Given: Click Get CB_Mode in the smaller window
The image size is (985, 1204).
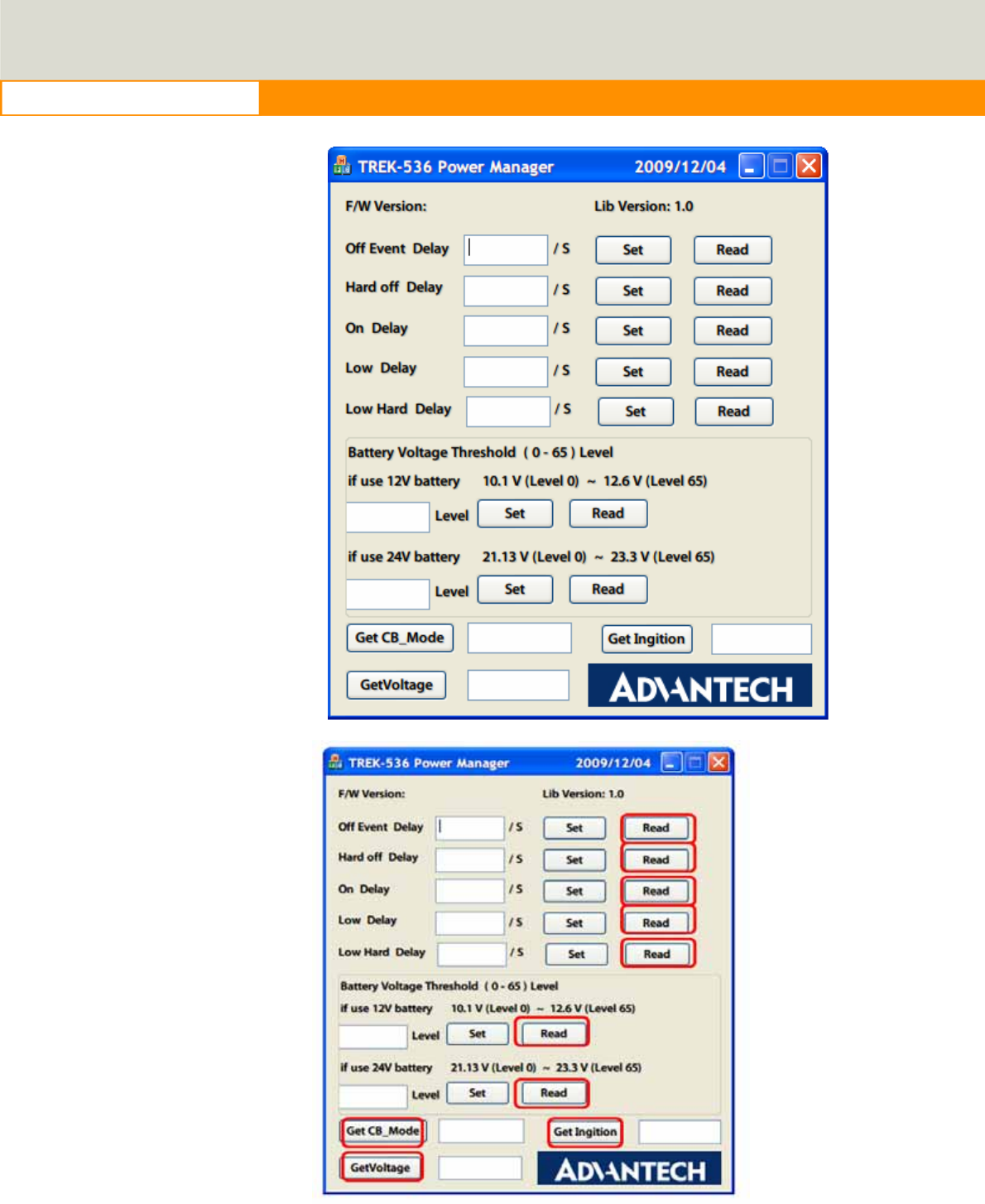Looking at the screenshot, I should 382,1131.
